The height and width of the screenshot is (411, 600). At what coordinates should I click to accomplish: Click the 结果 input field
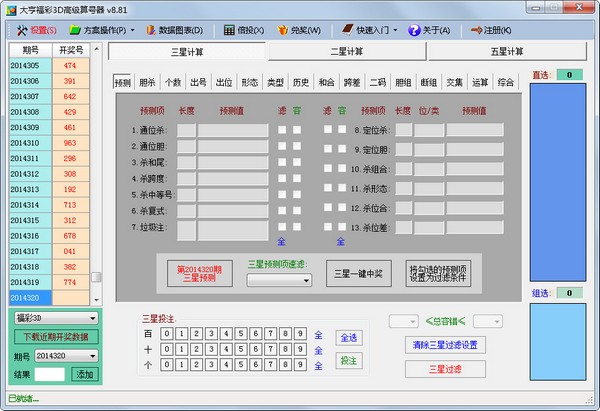50,374
